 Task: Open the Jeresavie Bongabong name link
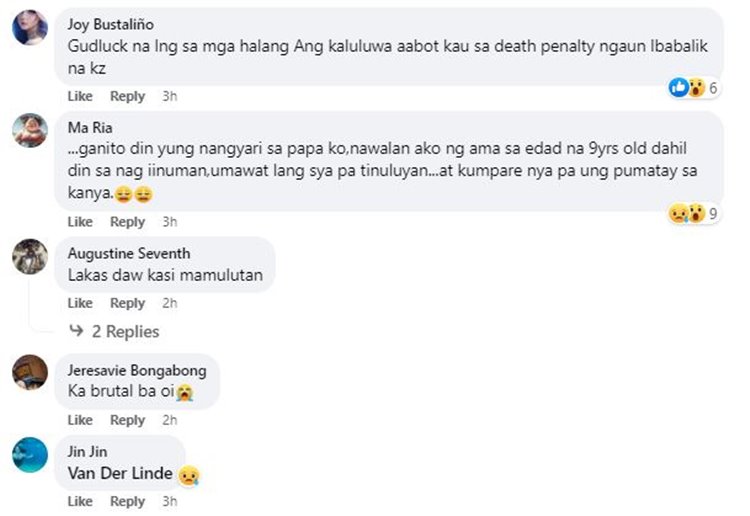click(137, 370)
